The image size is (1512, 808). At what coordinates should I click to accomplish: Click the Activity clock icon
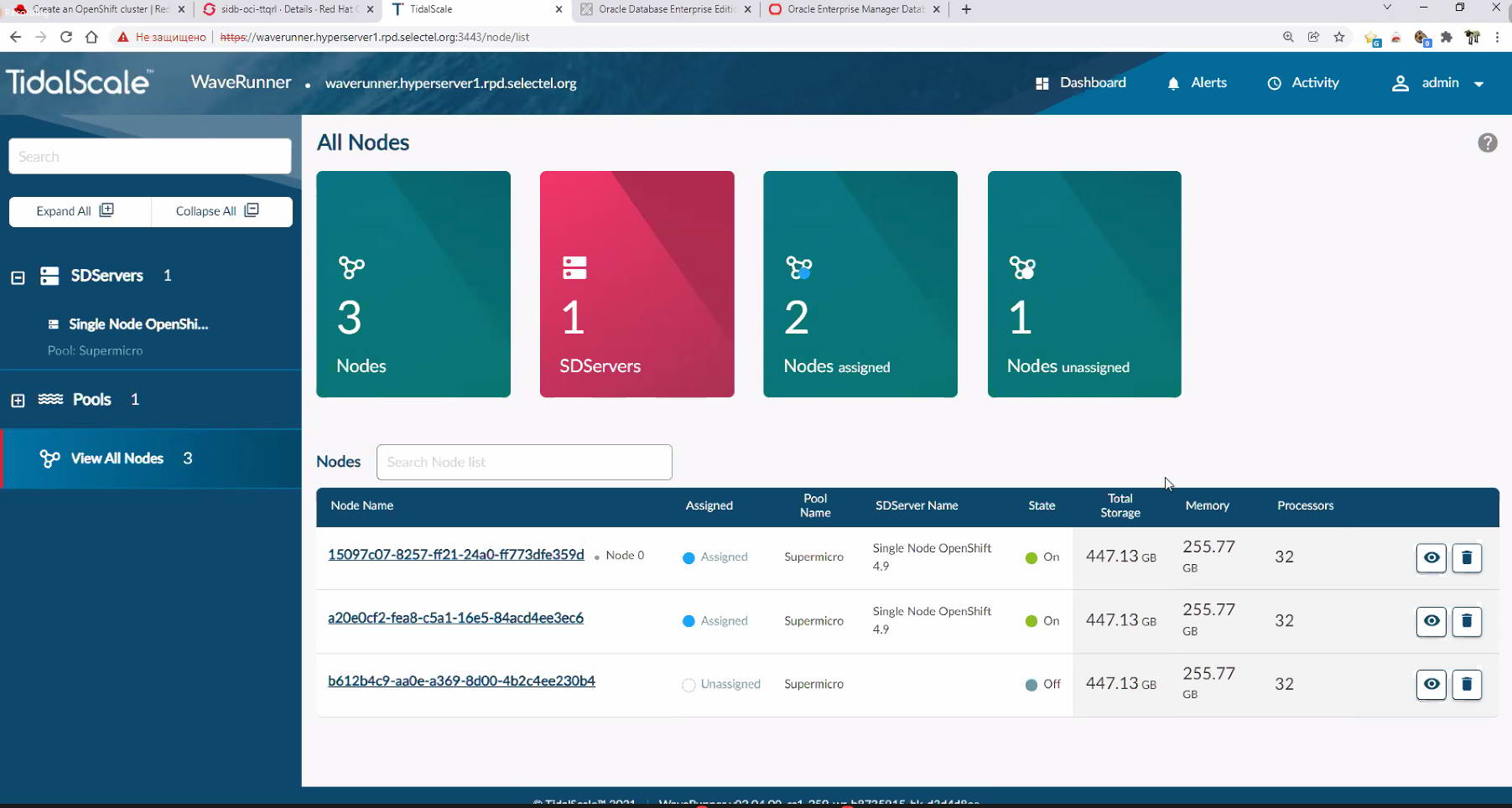[1274, 84]
